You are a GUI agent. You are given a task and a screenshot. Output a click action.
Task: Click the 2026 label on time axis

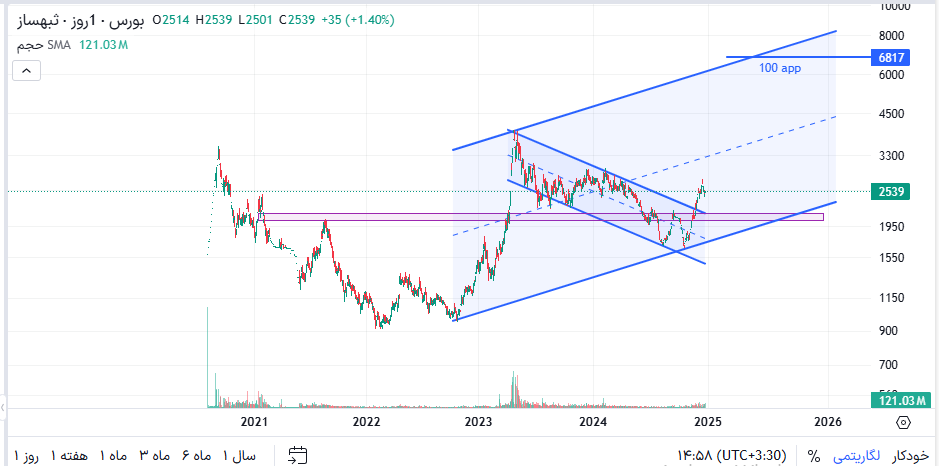point(828,422)
